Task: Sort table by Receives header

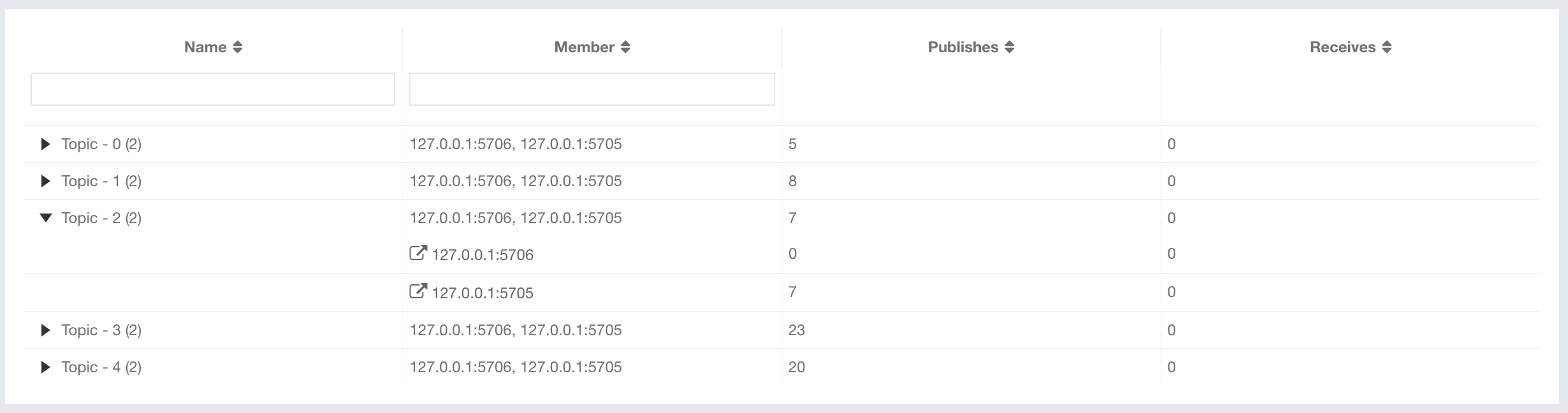Action: click(1342, 47)
